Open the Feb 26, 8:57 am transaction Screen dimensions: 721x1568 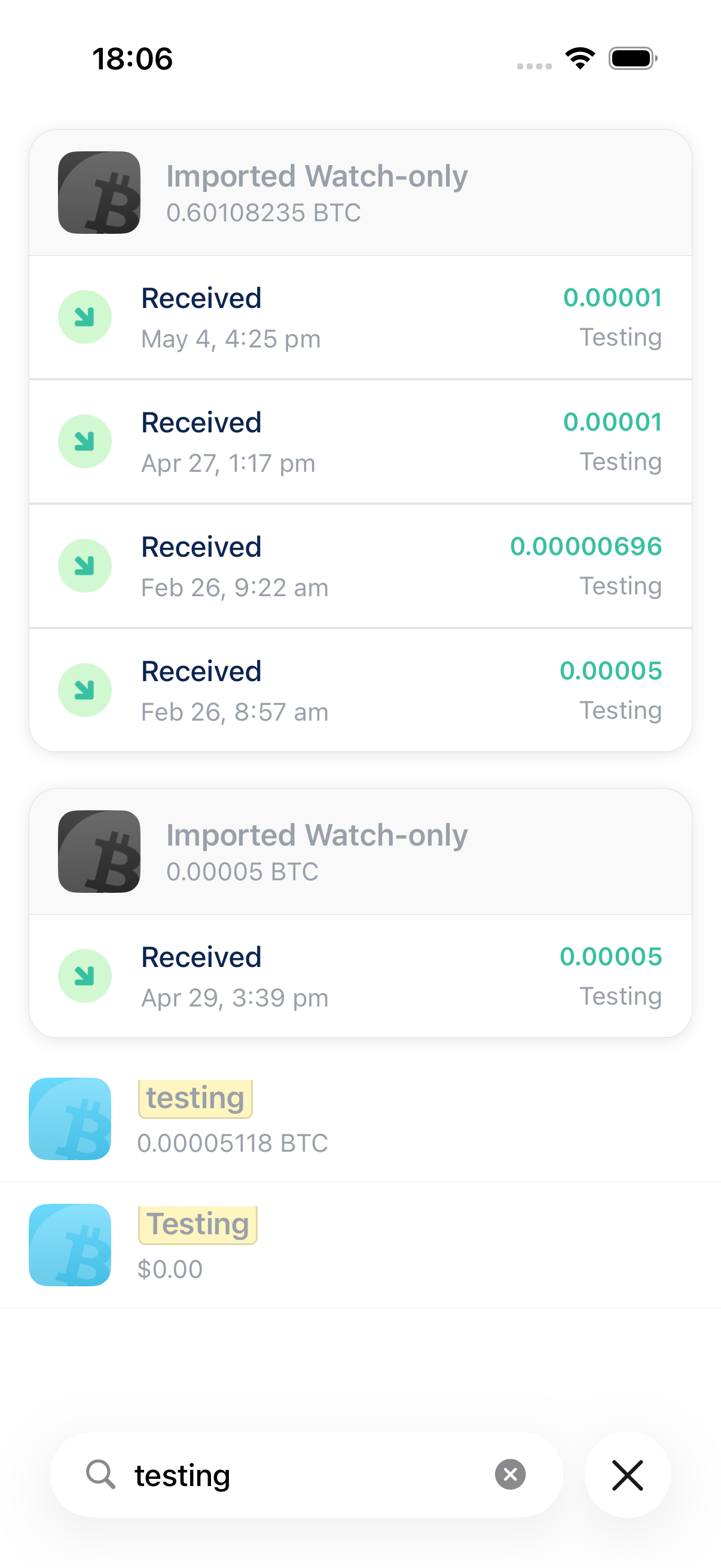point(360,690)
